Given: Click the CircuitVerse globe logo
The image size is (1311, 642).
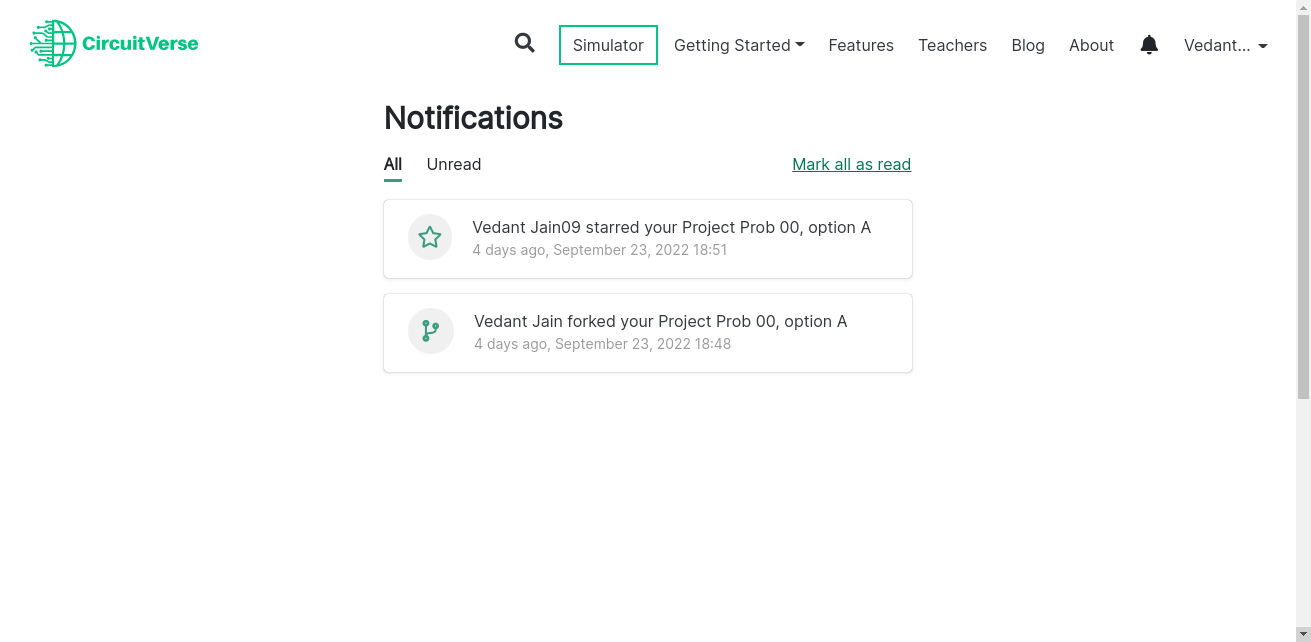Looking at the screenshot, I should (x=52, y=43).
